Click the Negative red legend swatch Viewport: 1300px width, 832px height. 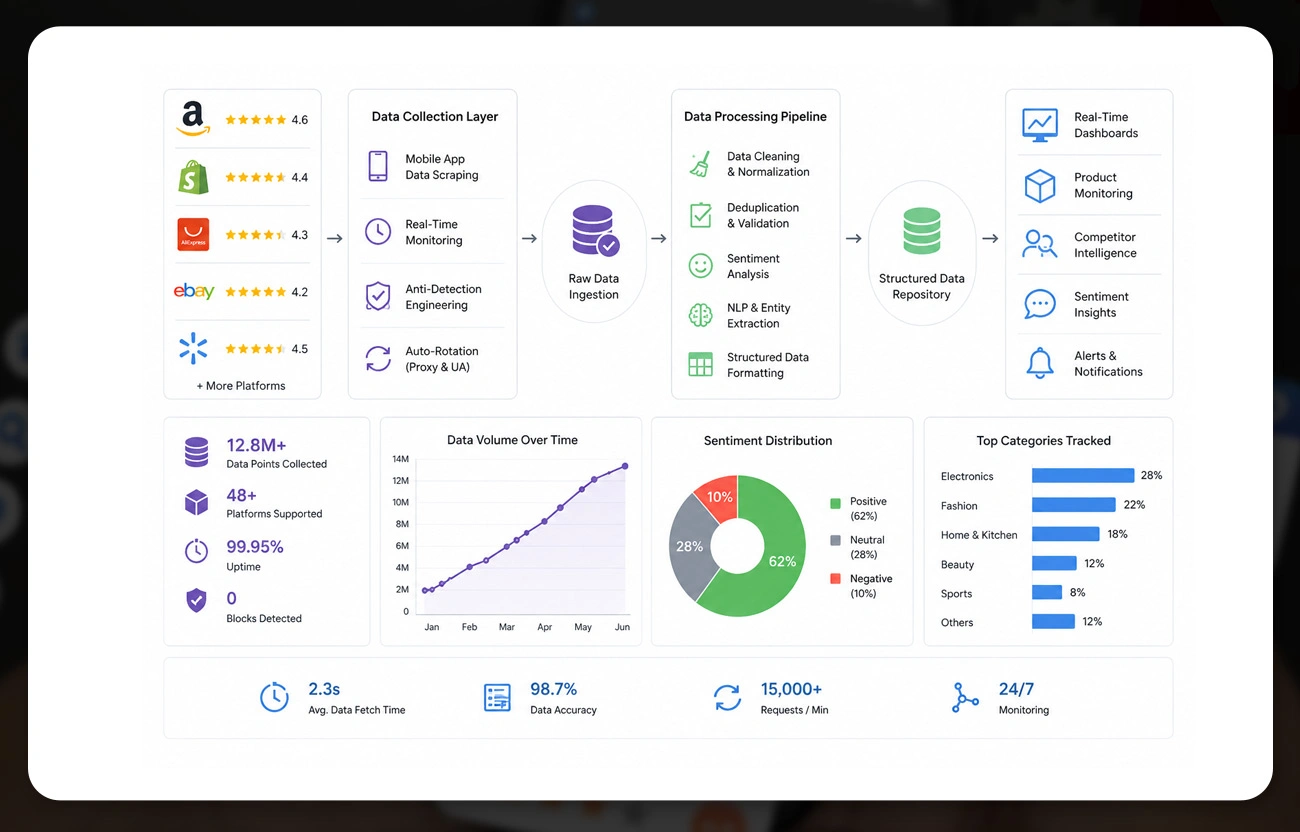836,579
